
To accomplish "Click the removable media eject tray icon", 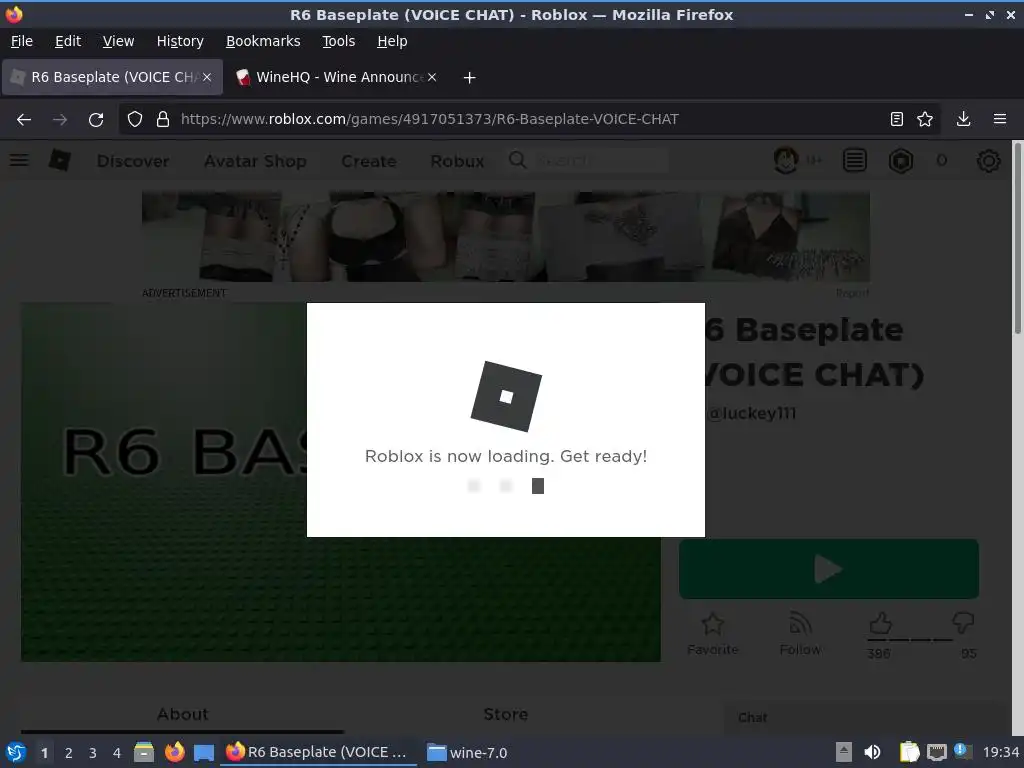I will click(844, 752).
